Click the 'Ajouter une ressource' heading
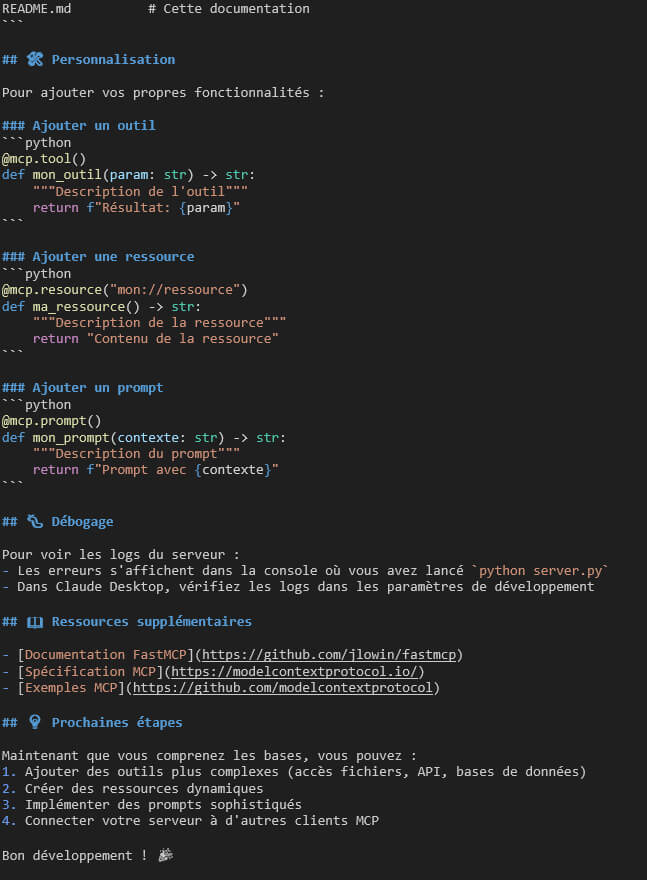The height and width of the screenshot is (880, 647). tap(113, 257)
